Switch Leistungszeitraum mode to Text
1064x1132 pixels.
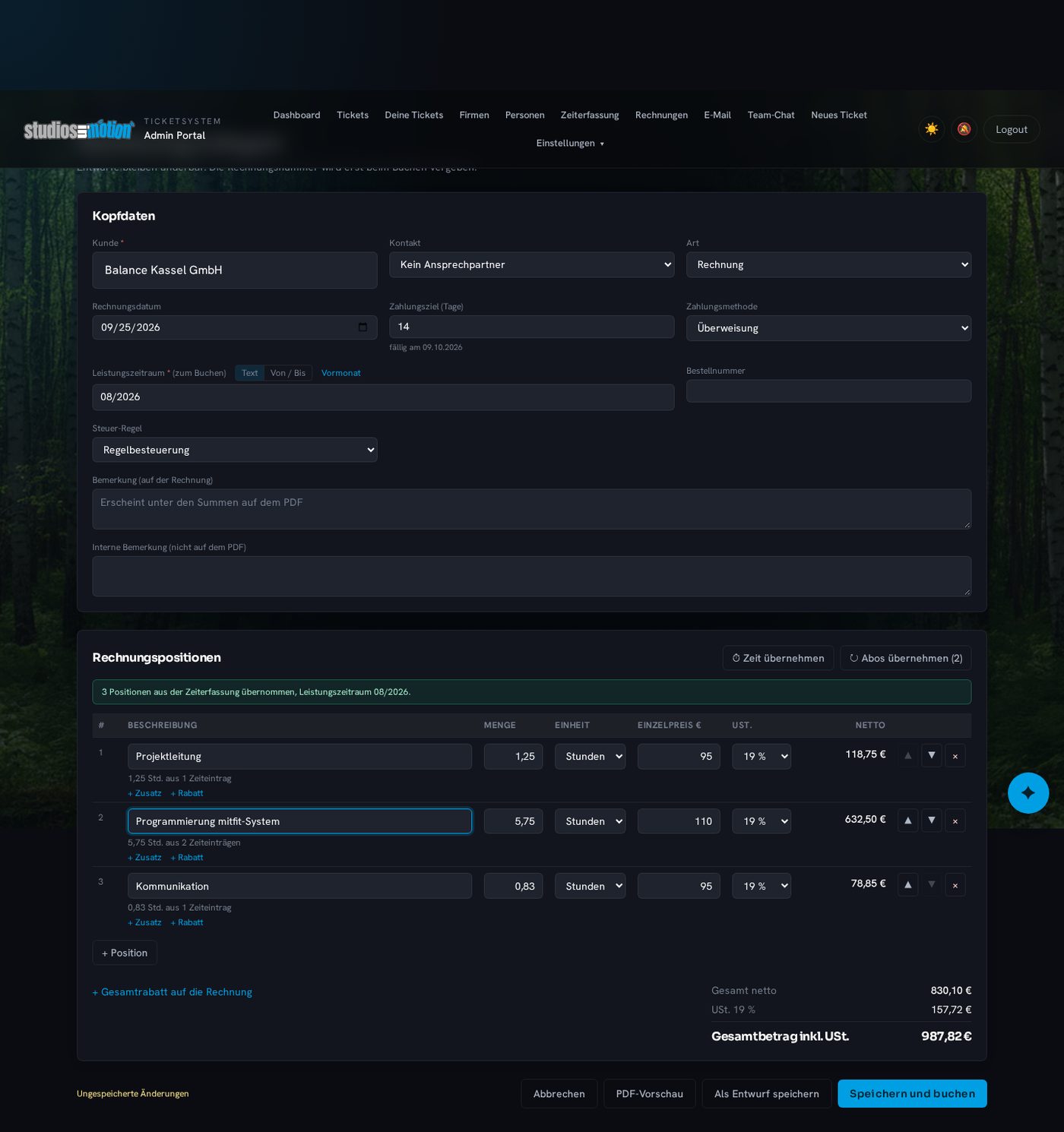249,373
